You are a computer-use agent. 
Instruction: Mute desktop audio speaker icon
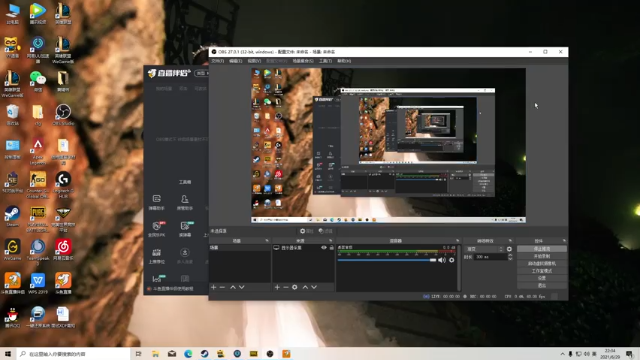tap(442, 260)
